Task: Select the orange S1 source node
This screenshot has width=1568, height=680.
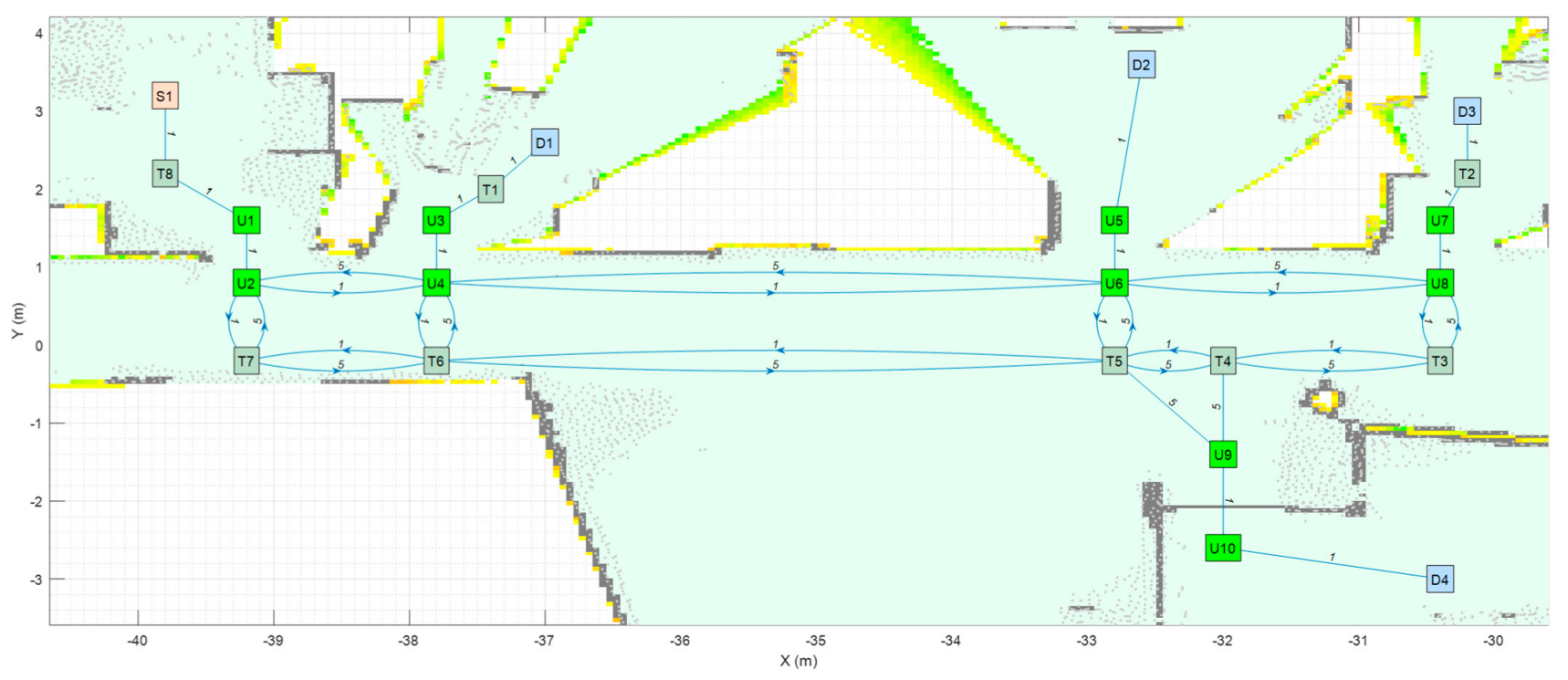Action: [164, 96]
